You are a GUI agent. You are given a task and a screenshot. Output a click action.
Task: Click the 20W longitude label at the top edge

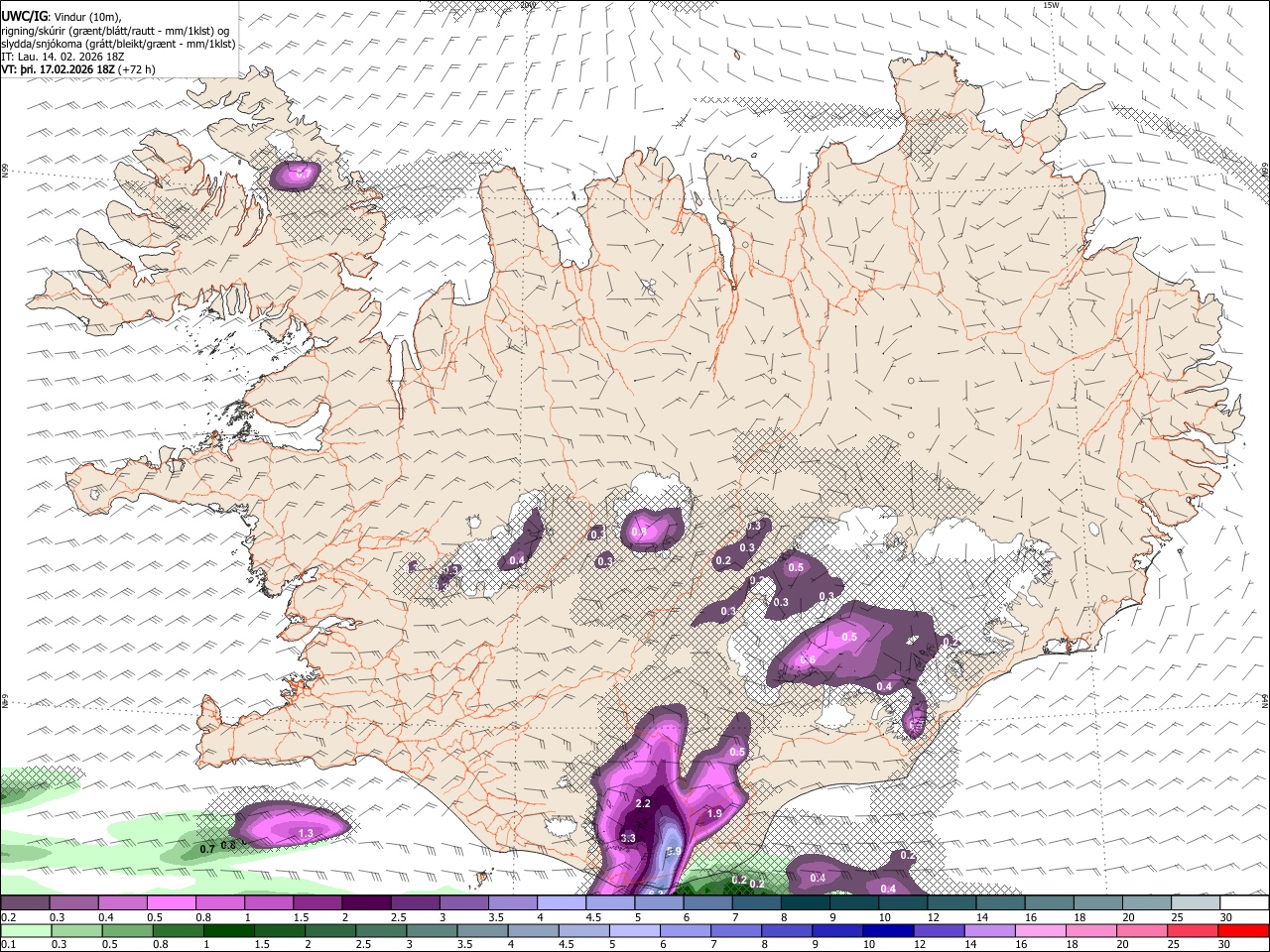(528, 5)
